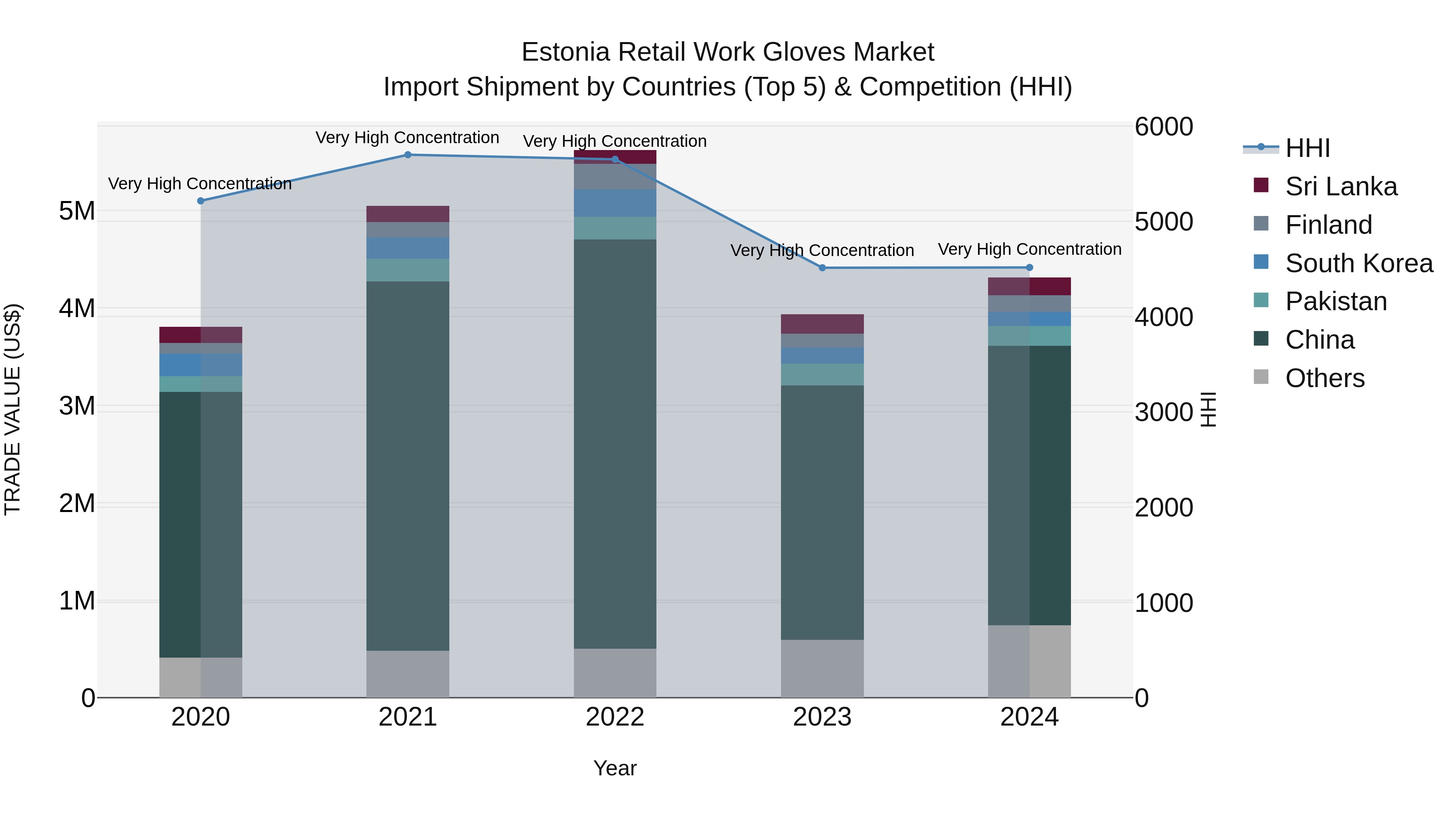Toggle the South Korea legend entry
1456x819 pixels.
pyautogui.click(x=1343, y=263)
